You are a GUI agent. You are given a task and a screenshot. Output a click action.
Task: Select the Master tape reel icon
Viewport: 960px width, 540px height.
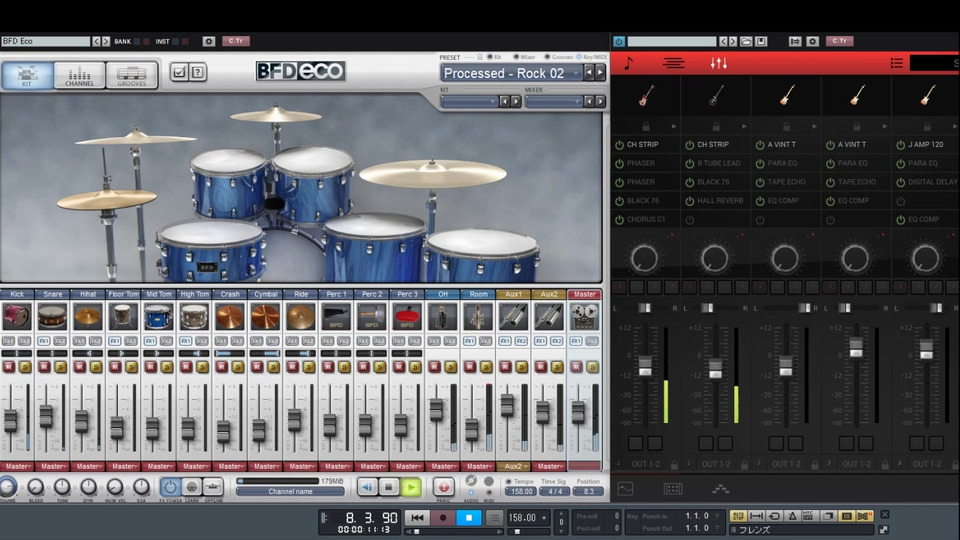pyautogui.click(x=584, y=317)
